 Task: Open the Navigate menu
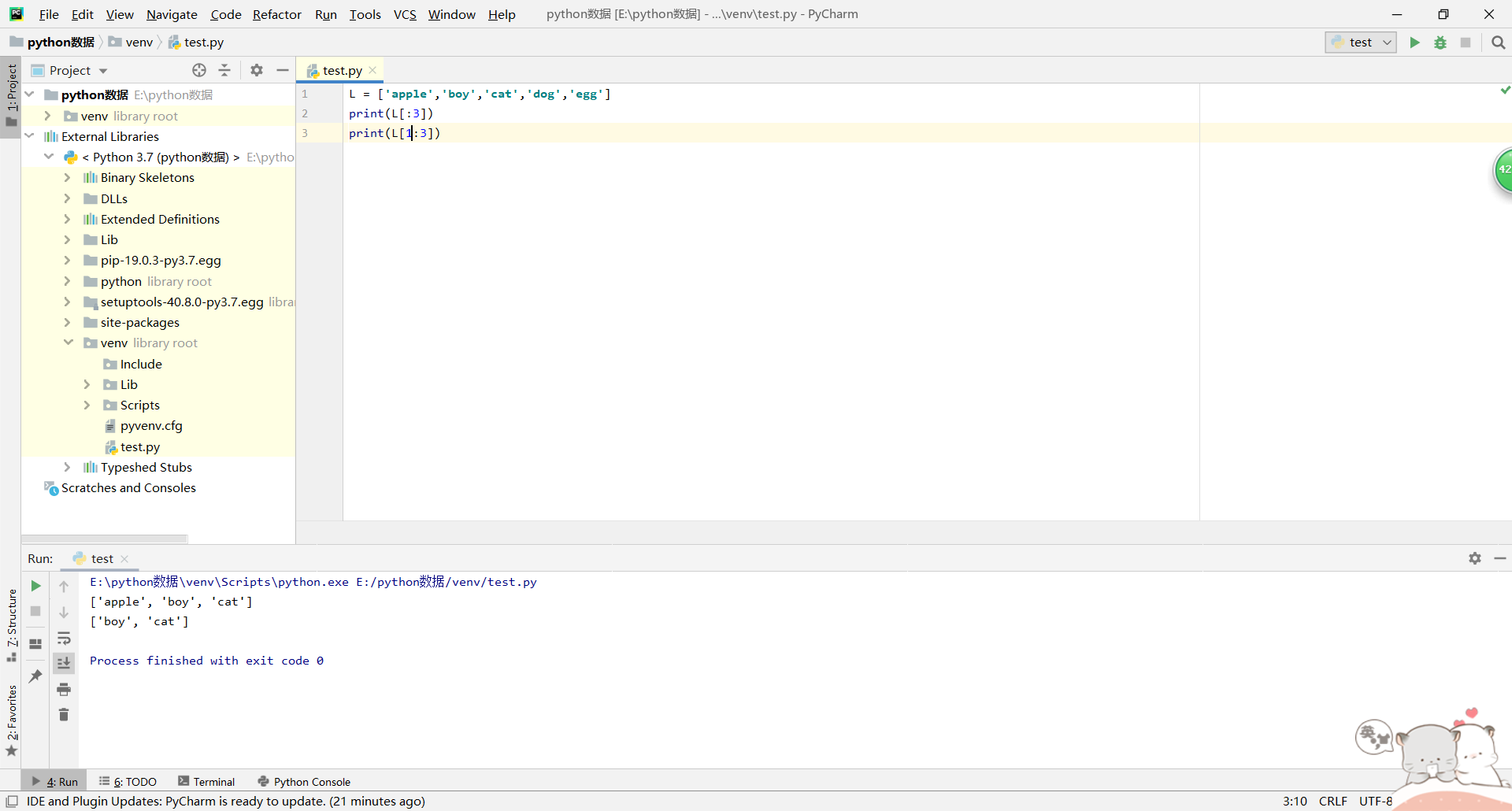[x=172, y=14]
